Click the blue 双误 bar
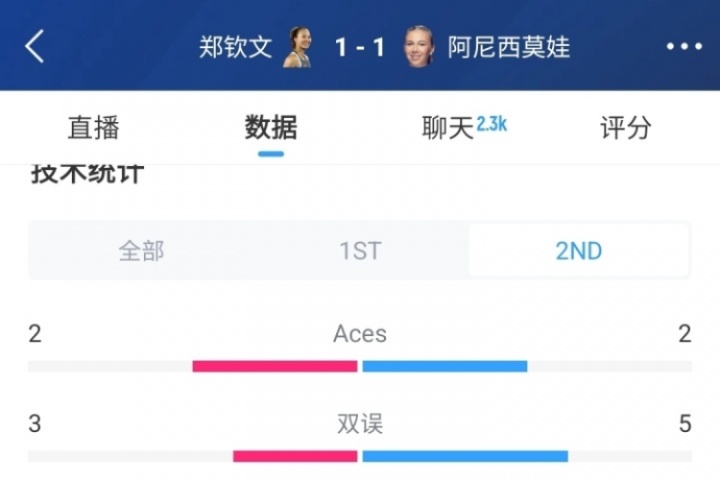Screen dimensions: 720x480 tap(465, 456)
